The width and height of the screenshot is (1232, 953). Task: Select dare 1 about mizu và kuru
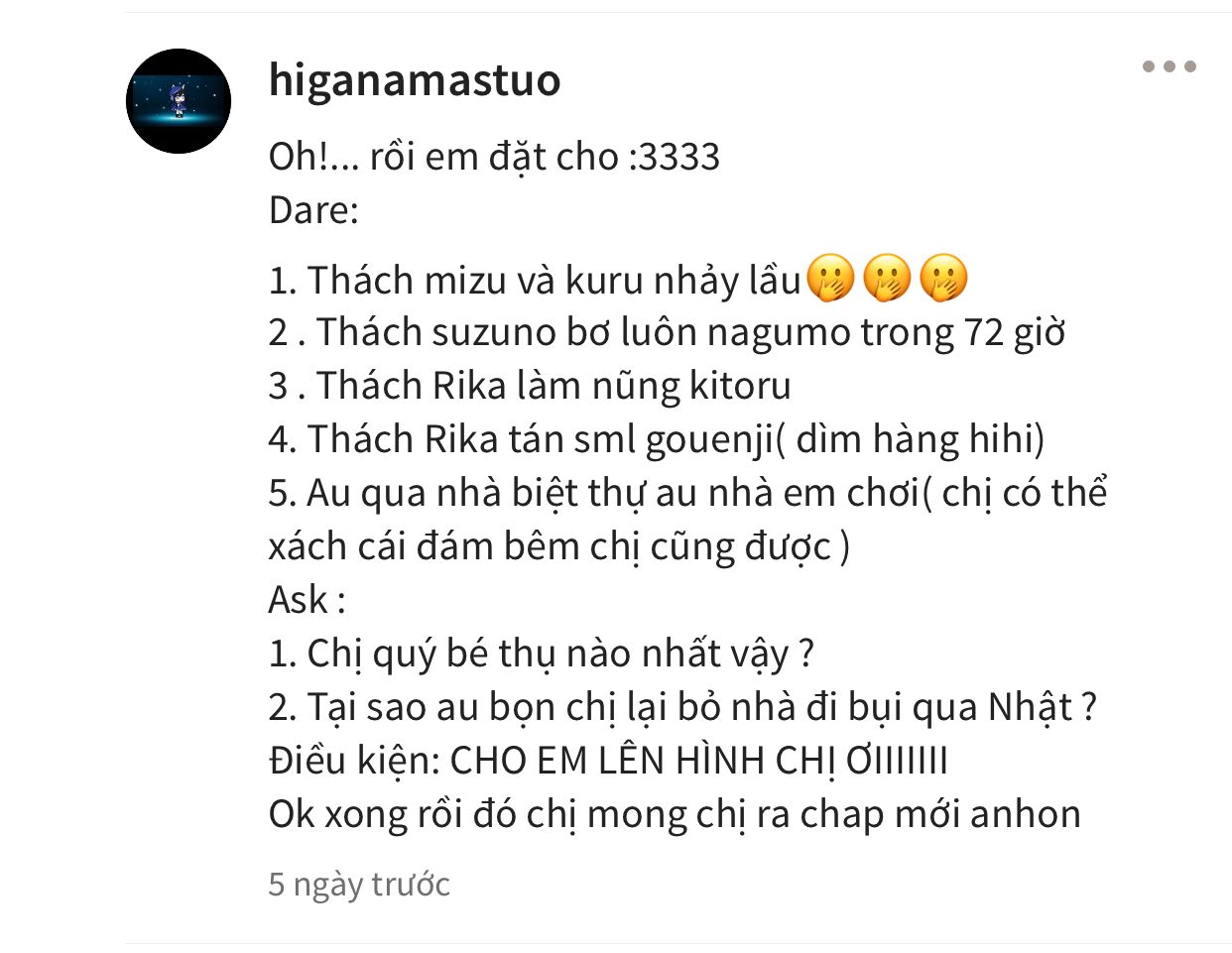click(x=534, y=281)
